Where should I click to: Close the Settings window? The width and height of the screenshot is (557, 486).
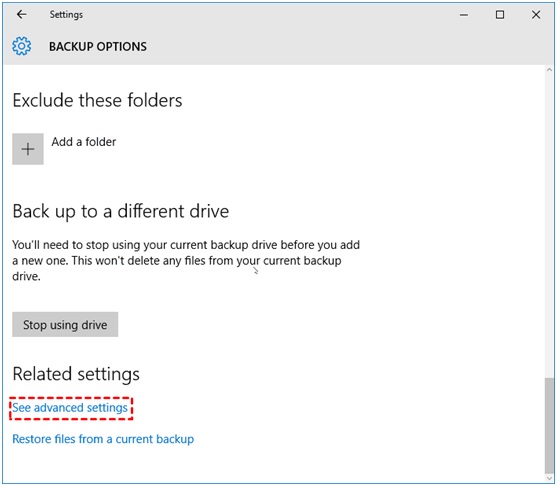pyautogui.click(x=536, y=15)
